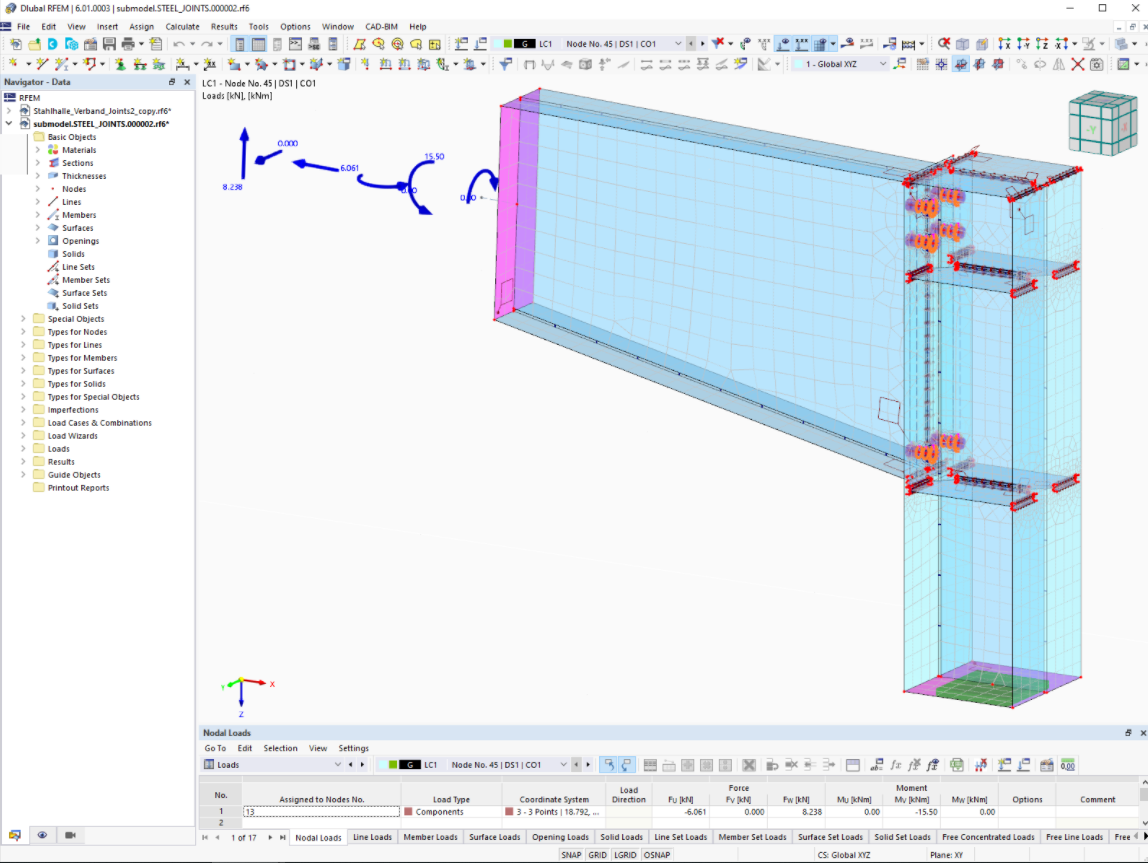Click the camera icon in the status bar
This screenshot has width=1148, height=863.
pyautogui.click(x=68, y=835)
